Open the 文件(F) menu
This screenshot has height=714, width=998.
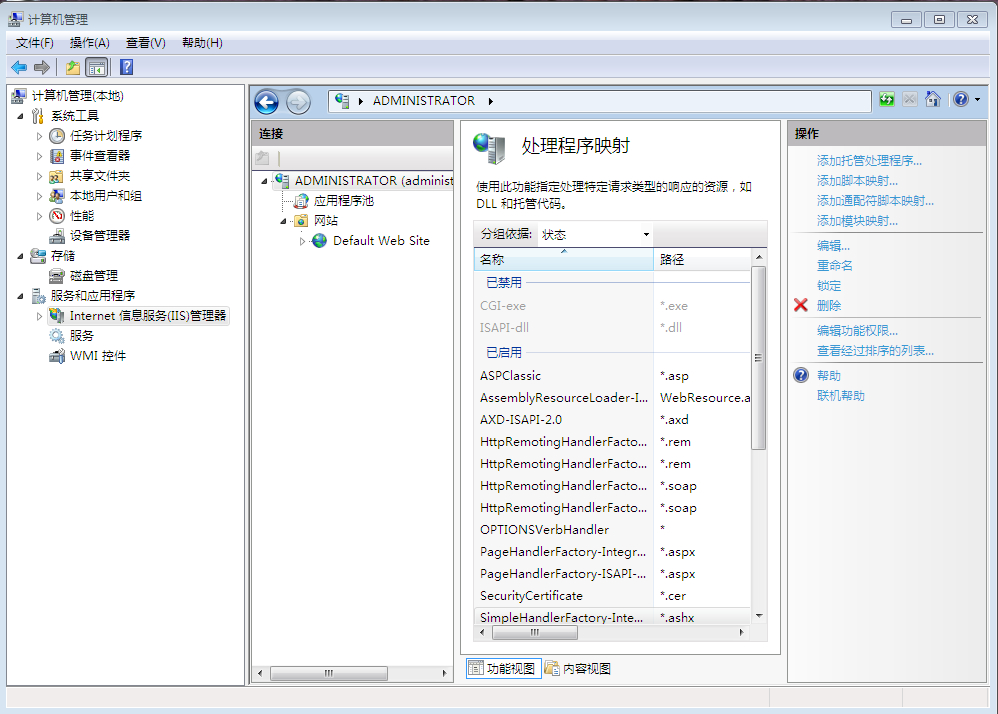(34, 43)
